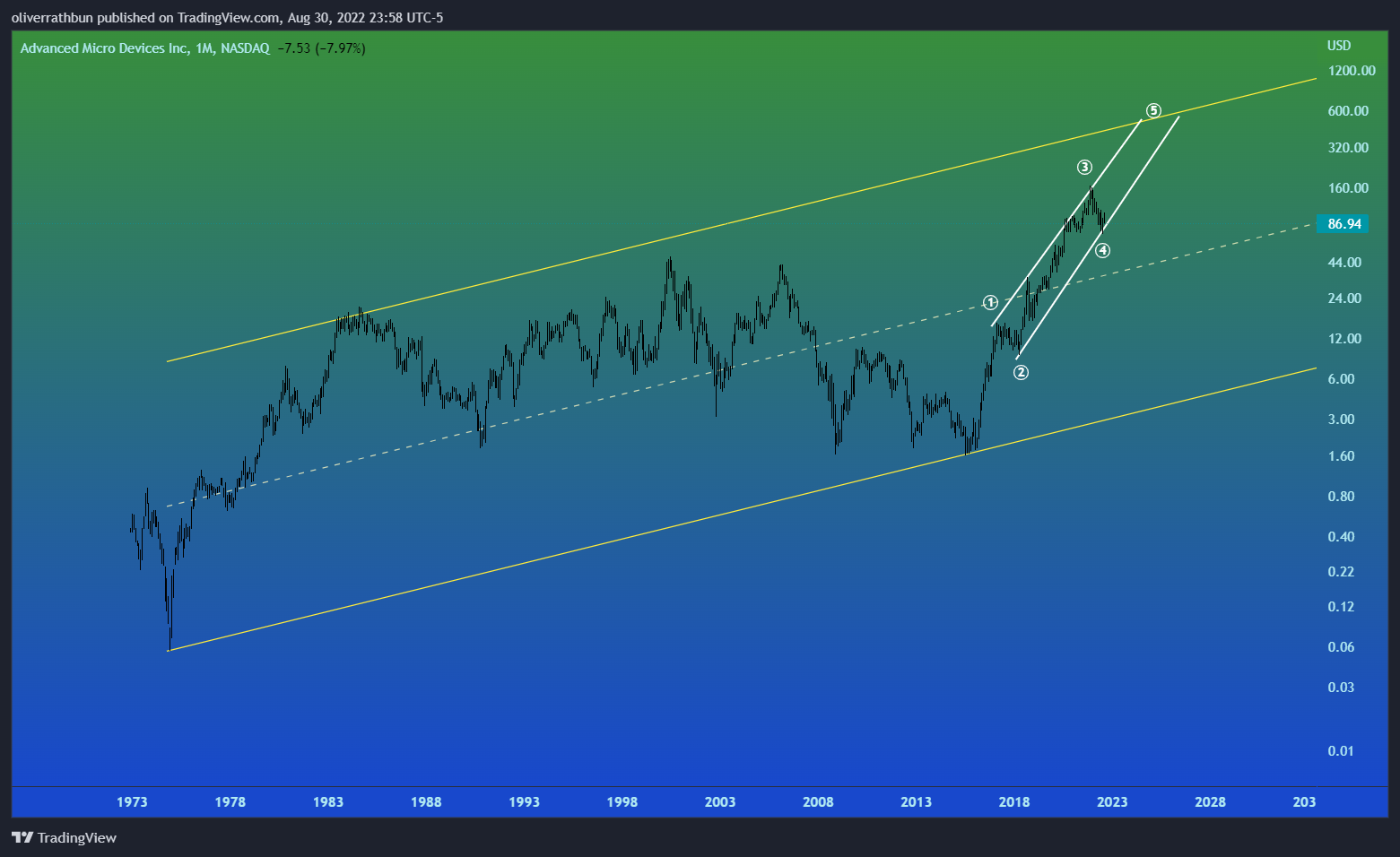1400x857 pixels.
Task: Click the 1983 date axis label
Action: tap(328, 802)
